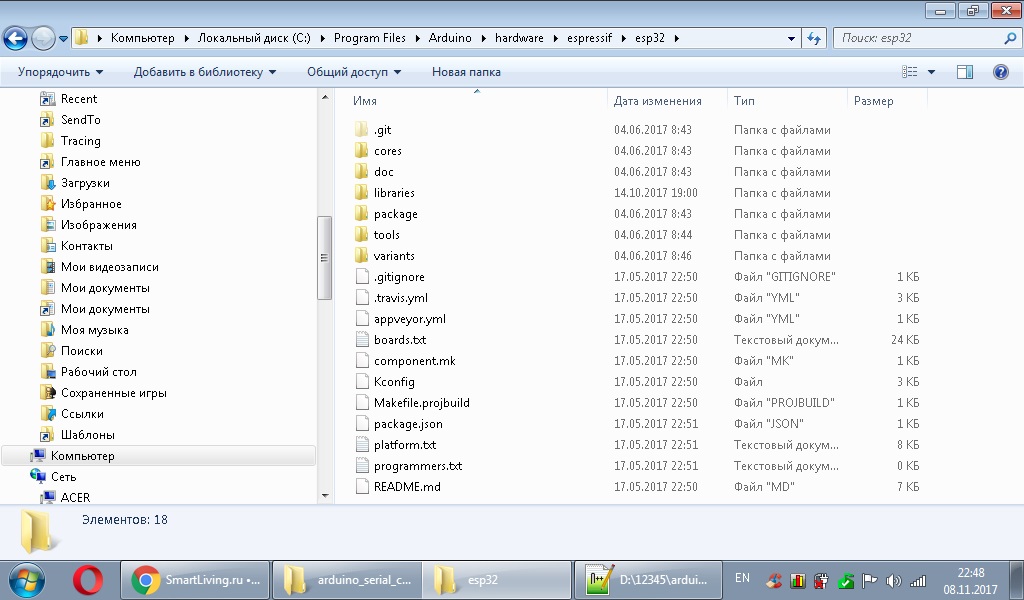The width and height of the screenshot is (1024, 600).
Task: Switch to Chrome 'SmartLiving.ru' taskbar window
Action: pos(195,580)
